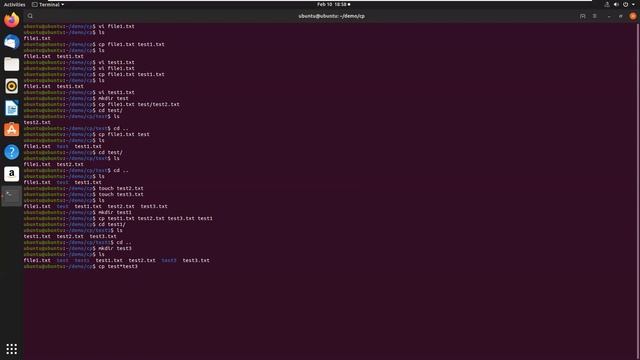
Task: Select the running Terminal icon in the dock
Action: (11, 196)
